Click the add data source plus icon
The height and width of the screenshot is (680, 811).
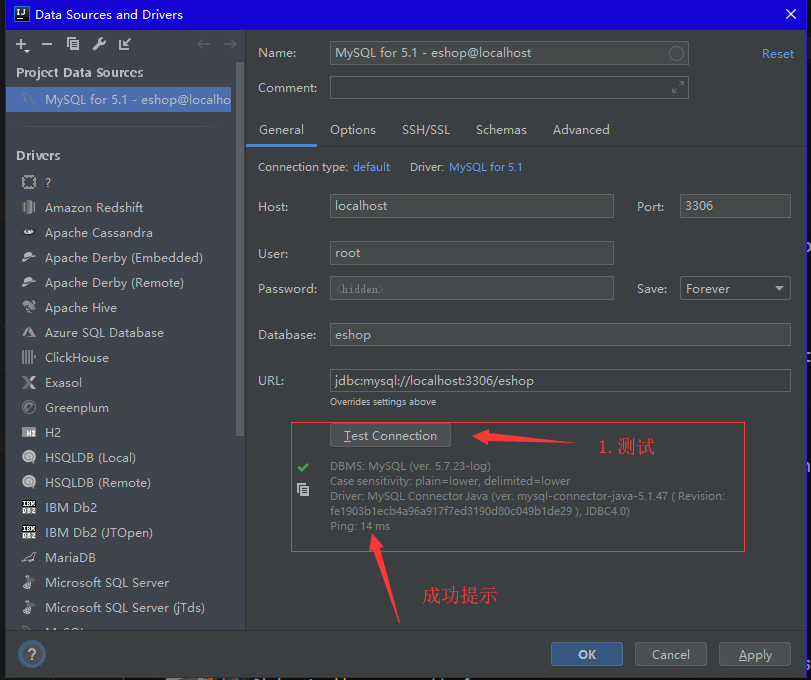tap(22, 45)
